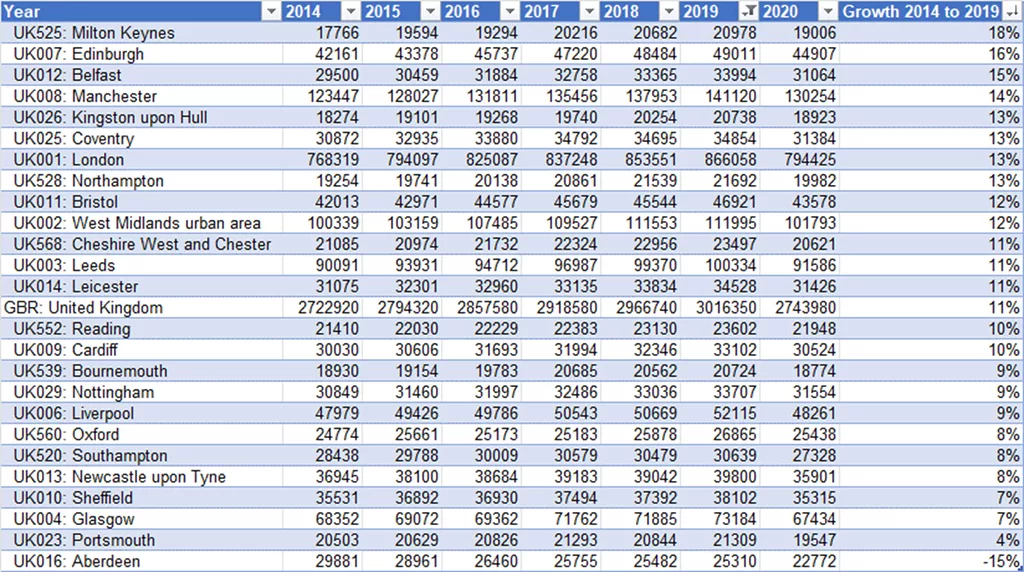Select the 'UK560: Oxford' row label
Image resolution: width=1024 pixels, height=572 pixels.
[67, 434]
